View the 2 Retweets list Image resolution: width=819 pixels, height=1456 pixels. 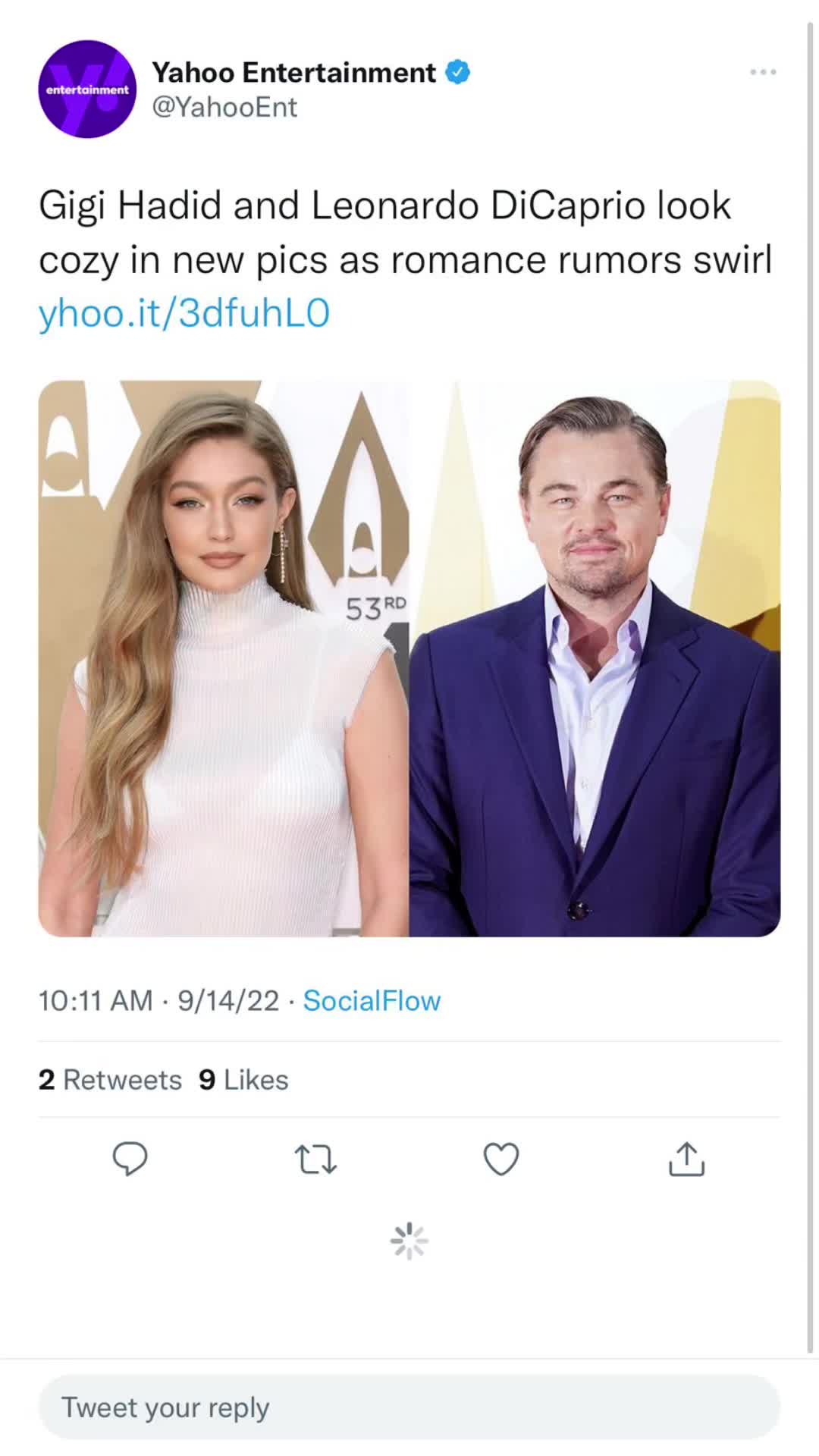coord(110,1080)
